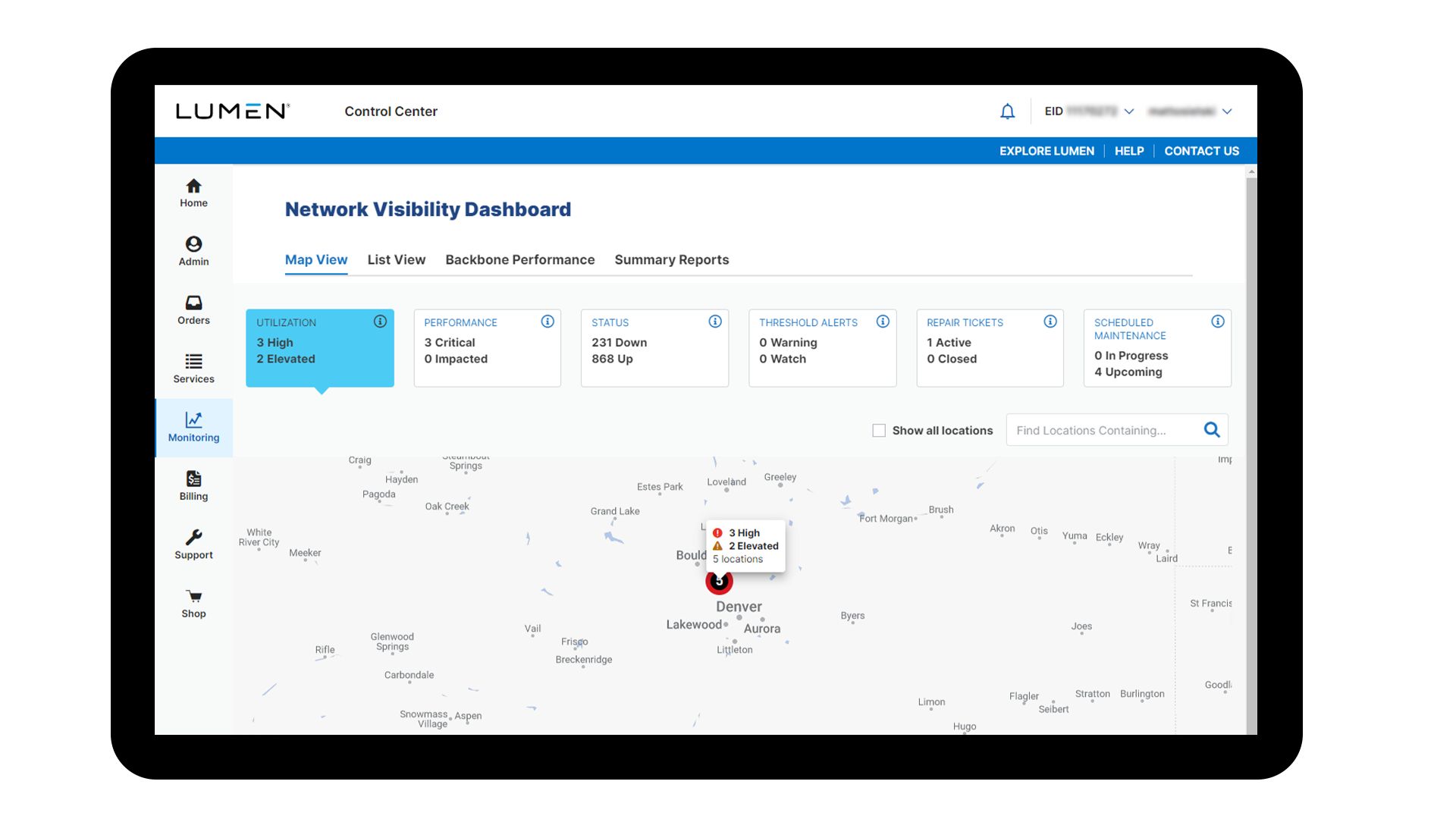
Task: Toggle Show all locations checkbox
Action: [x=878, y=430]
